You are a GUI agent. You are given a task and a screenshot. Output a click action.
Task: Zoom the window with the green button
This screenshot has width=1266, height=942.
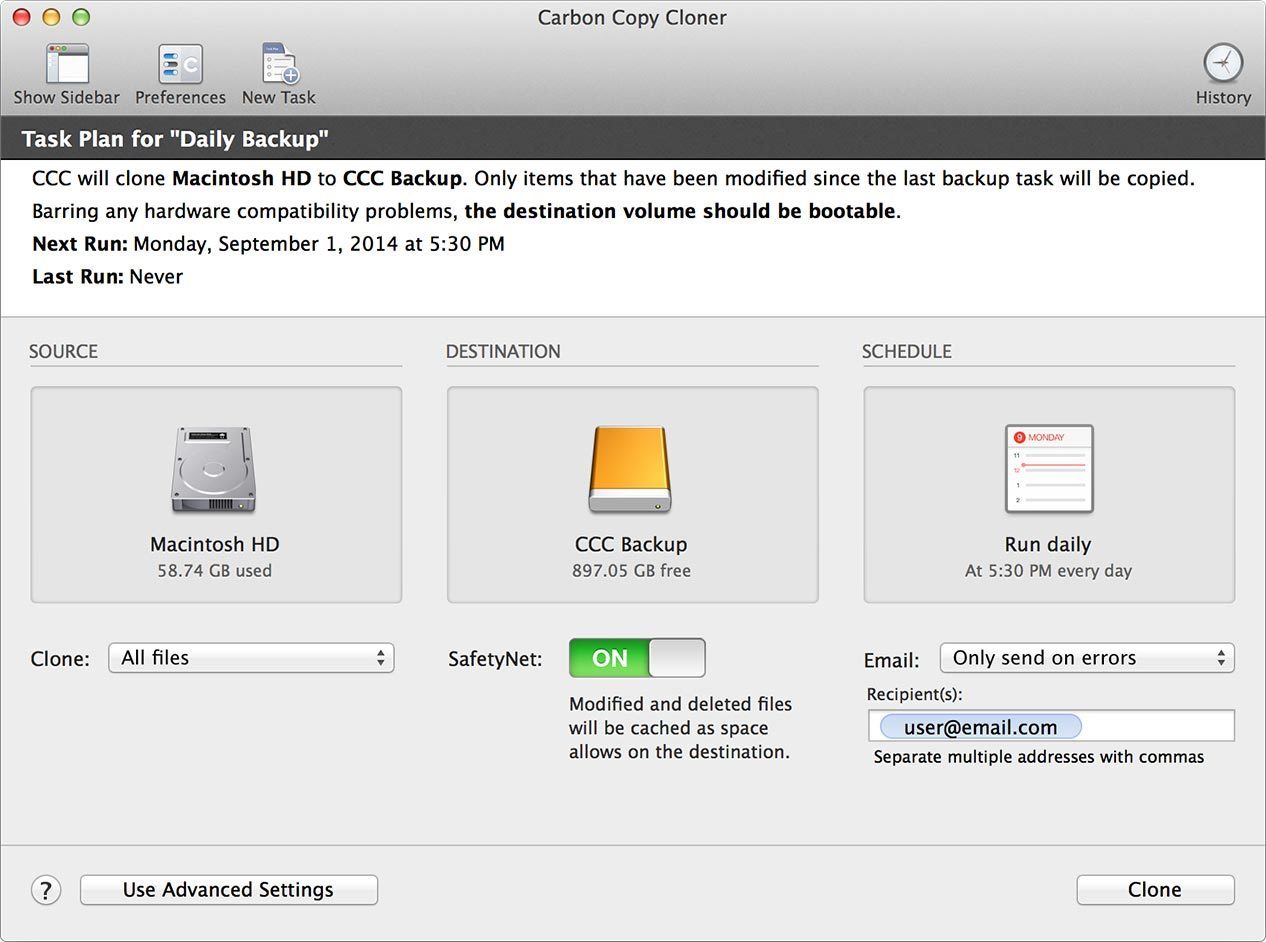point(81,17)
